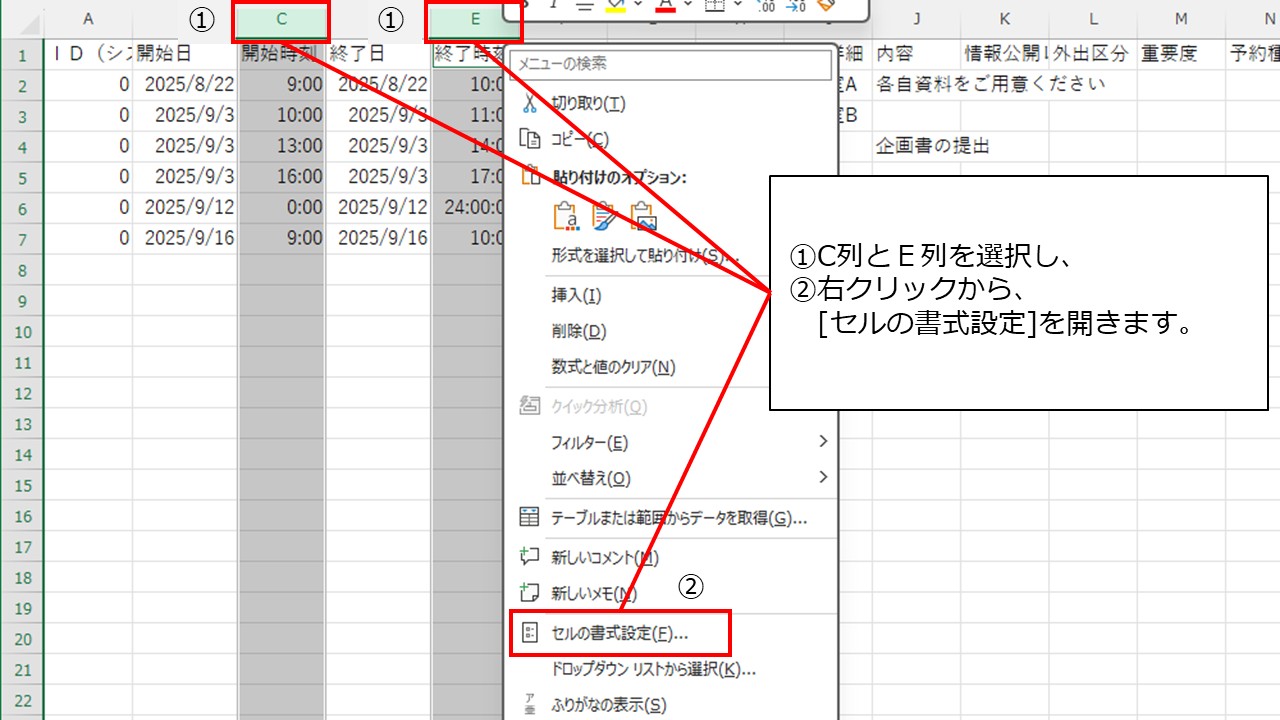Click the center align icon in mini toolbar
The width and height of the screenshot is (1280, 720).
click(585, 5)
